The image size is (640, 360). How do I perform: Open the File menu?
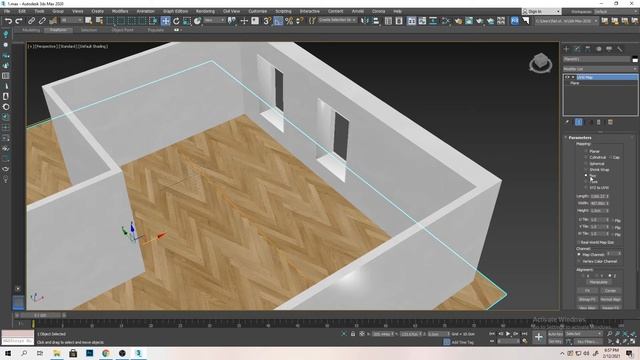pyautogui.click(x=7, y=11)
